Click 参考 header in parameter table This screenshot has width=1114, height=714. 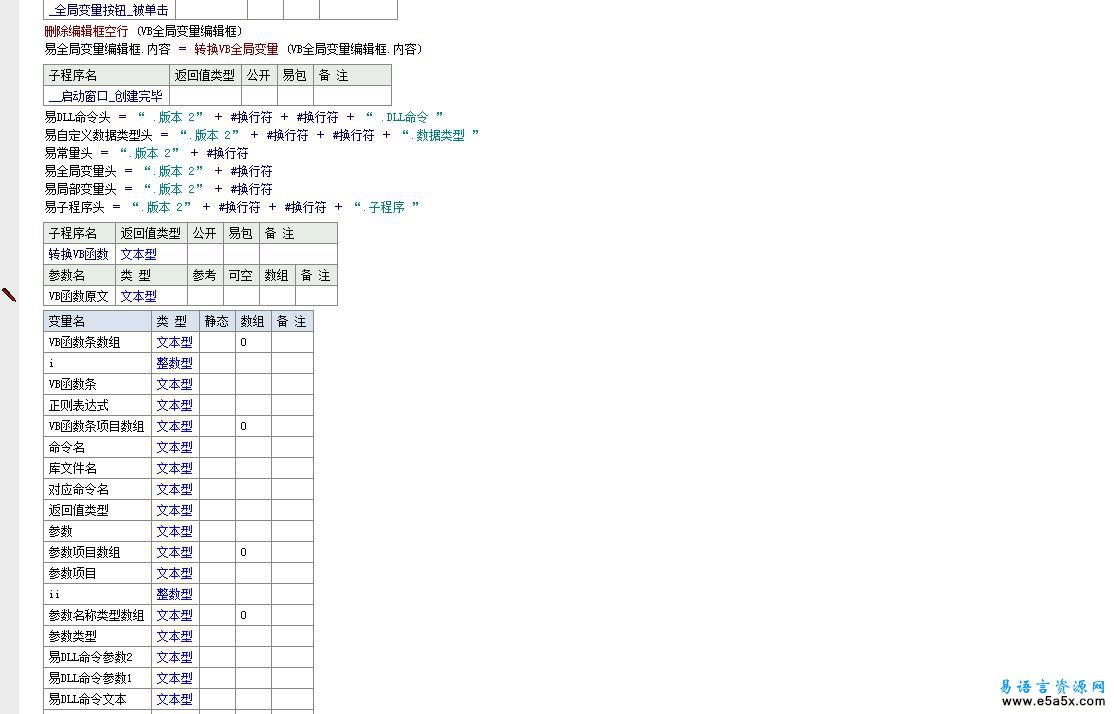point(205,276)
